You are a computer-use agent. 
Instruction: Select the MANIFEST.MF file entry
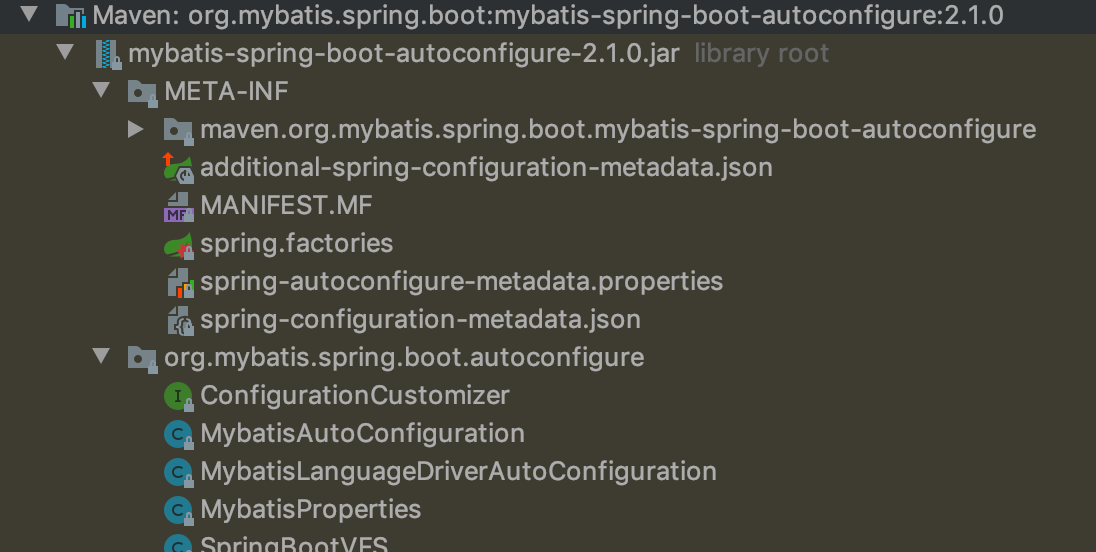click(286, 206)
